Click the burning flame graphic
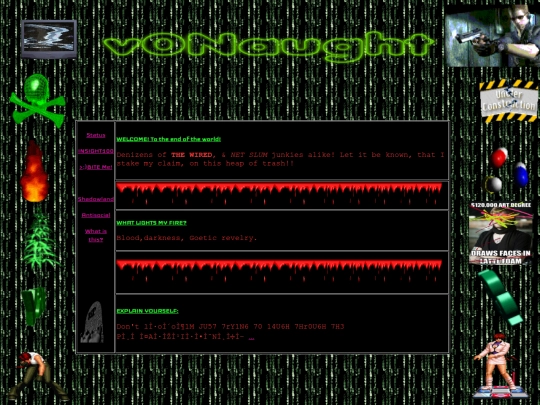The image size is (540, 405). [x=34, y=171]
